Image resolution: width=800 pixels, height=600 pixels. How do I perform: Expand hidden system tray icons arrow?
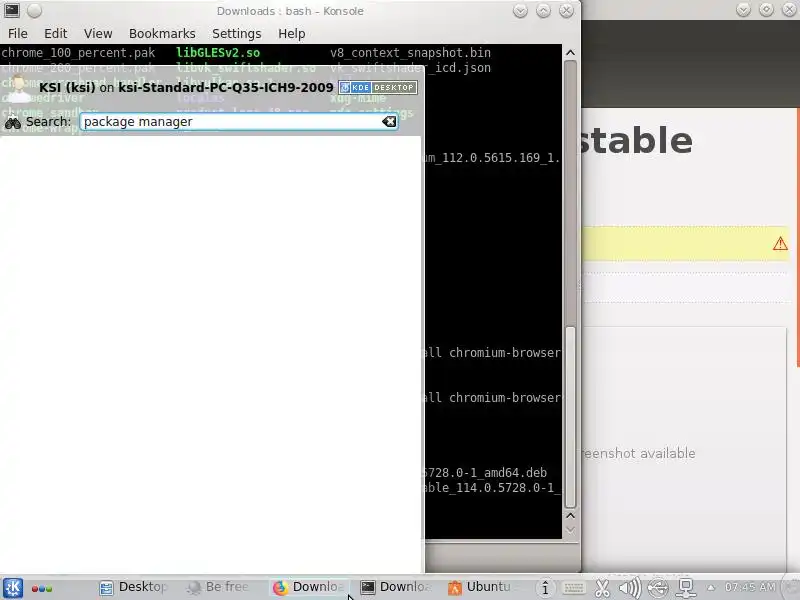[711, 588]
